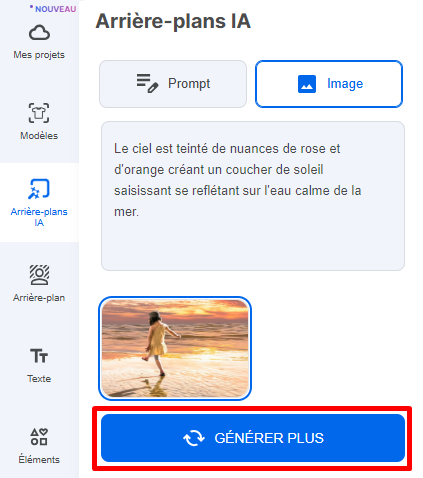
Task: Click the blue picture icon beside Image
Action: [x=307, y=84]
